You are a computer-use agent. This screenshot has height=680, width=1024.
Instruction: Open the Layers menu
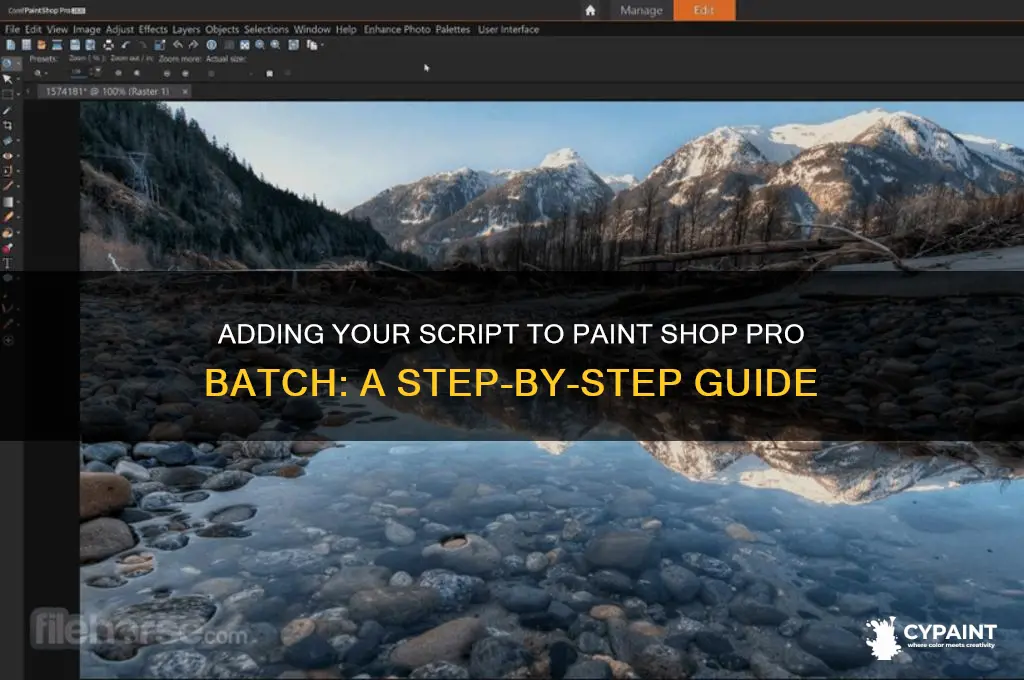[186, 29]
